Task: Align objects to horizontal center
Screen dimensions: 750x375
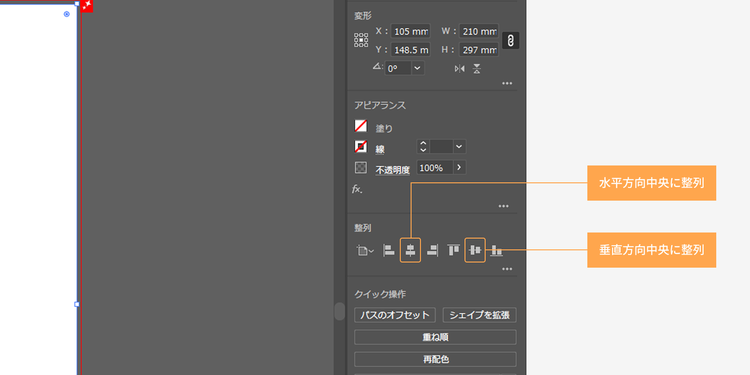Action: (x=410, y=250)
